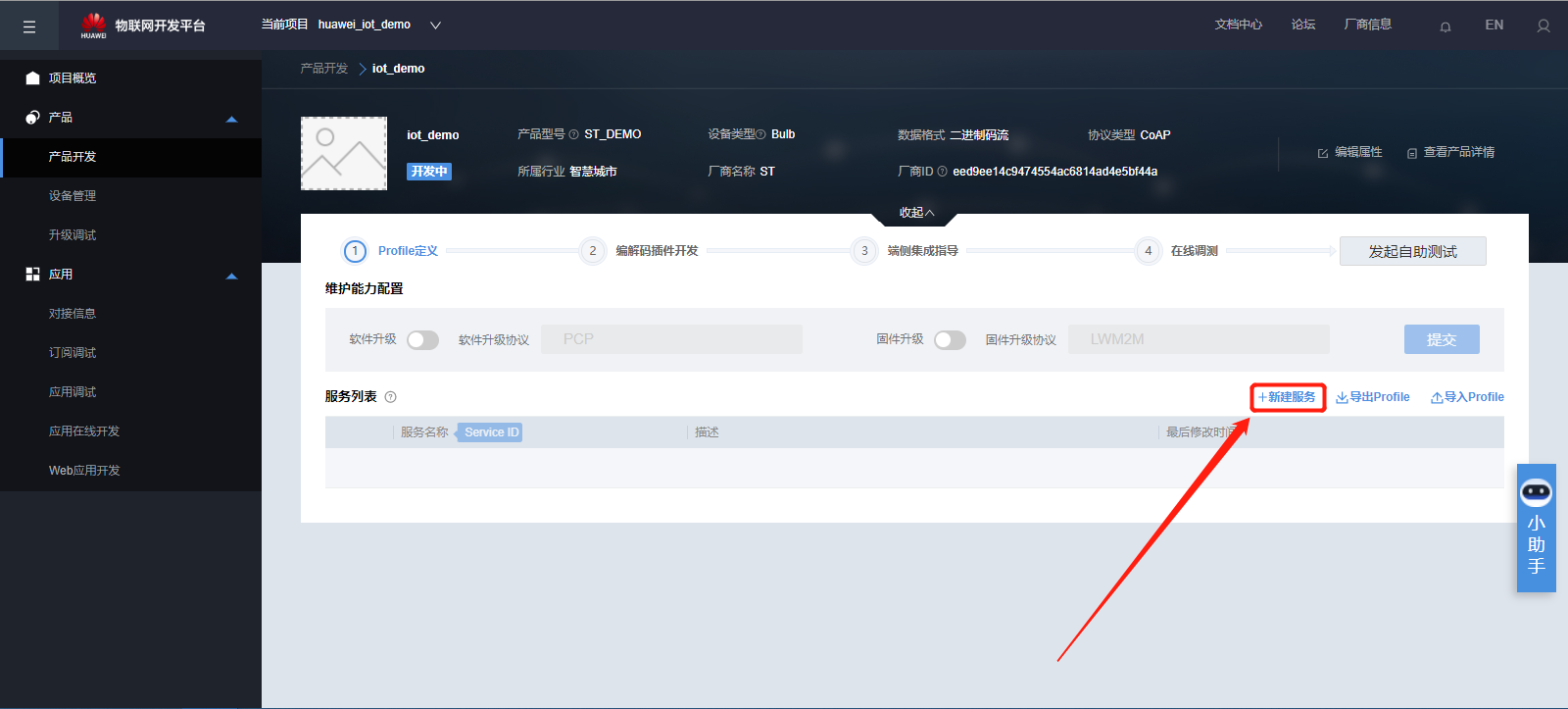Screen dimensions: 1568x709
Task: Click the 发起自助测试 button
Action: (1413, 251)
